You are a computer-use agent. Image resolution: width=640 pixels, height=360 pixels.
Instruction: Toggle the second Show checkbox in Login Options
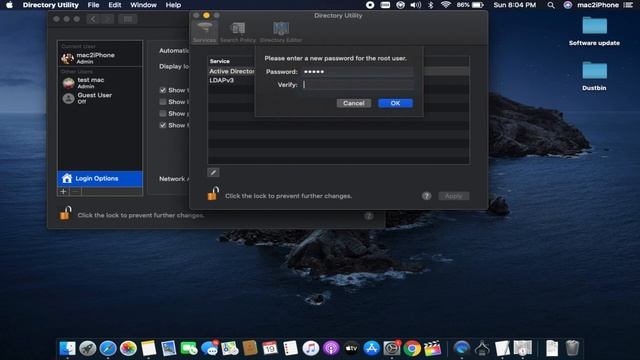(163, 102)
